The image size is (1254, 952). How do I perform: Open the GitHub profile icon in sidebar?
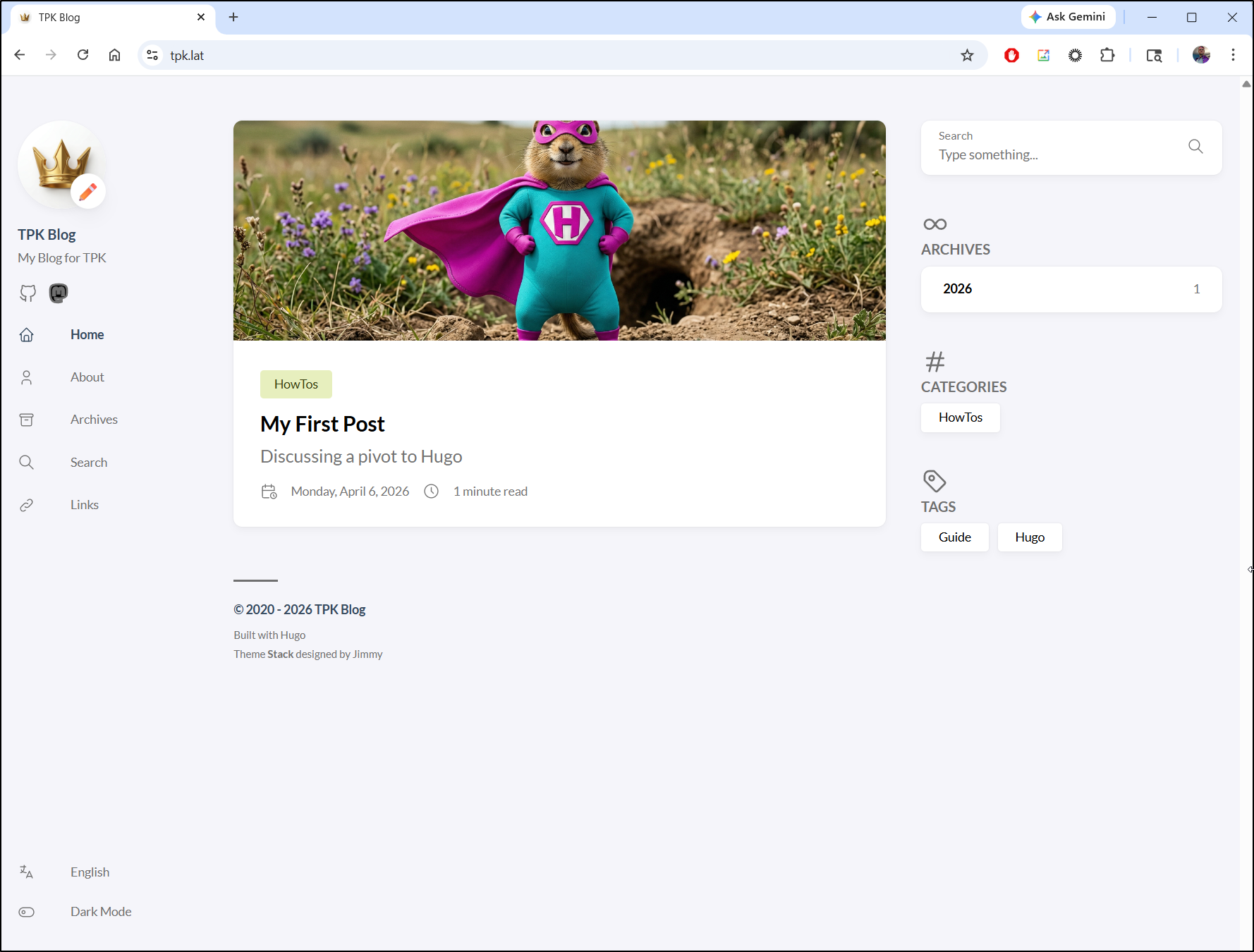(28, 293)
